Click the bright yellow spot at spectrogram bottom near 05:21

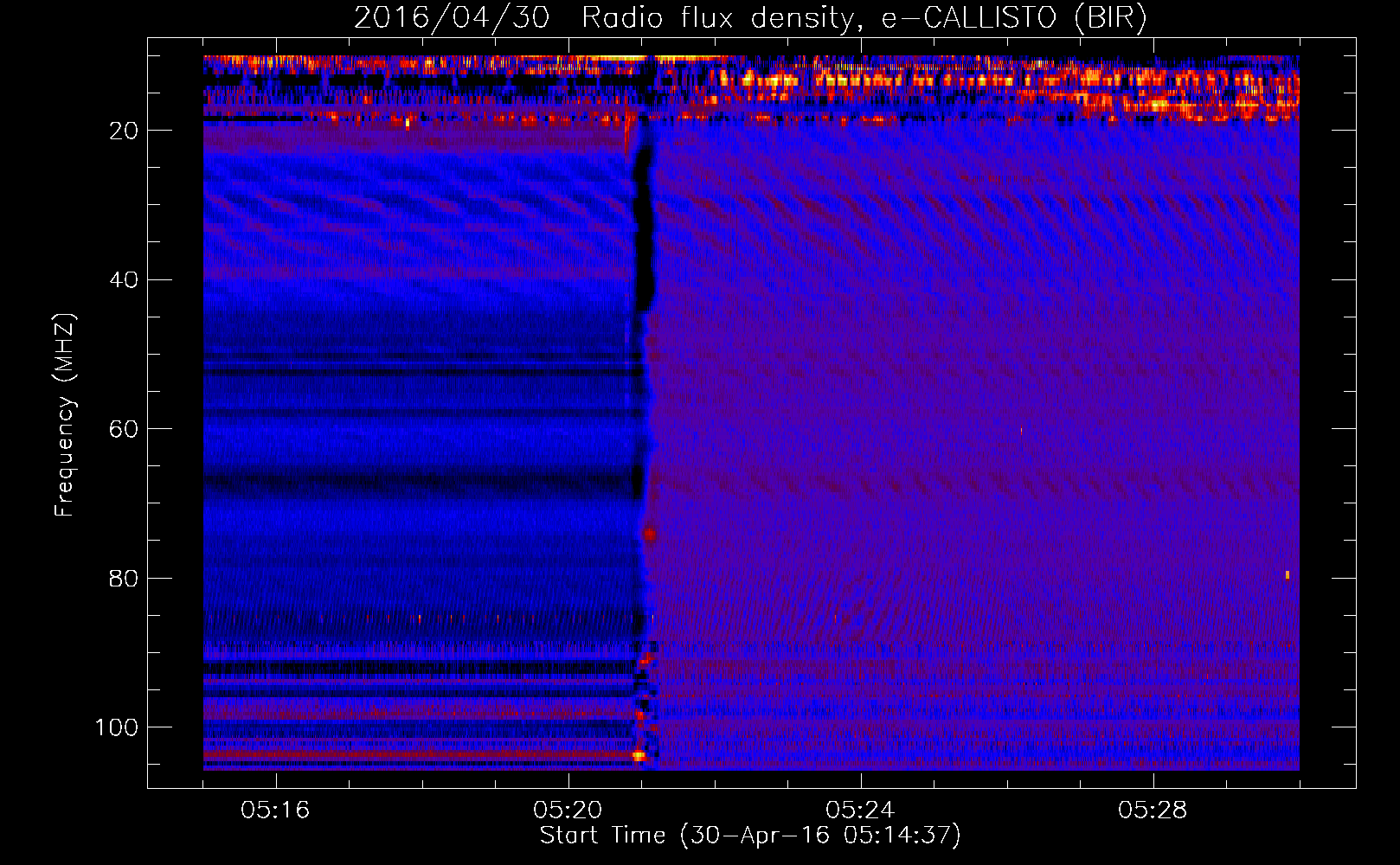click(x=639, y=755)
